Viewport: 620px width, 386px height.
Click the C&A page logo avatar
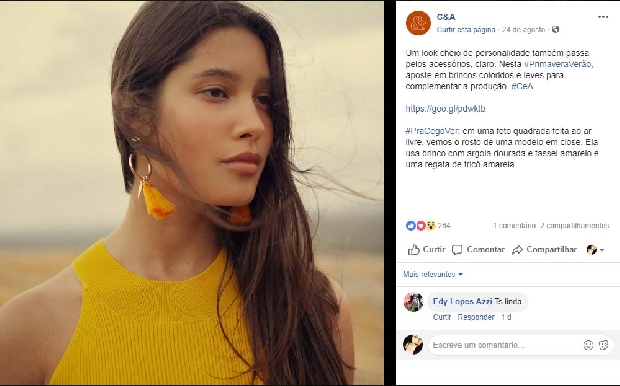point(418,23)
